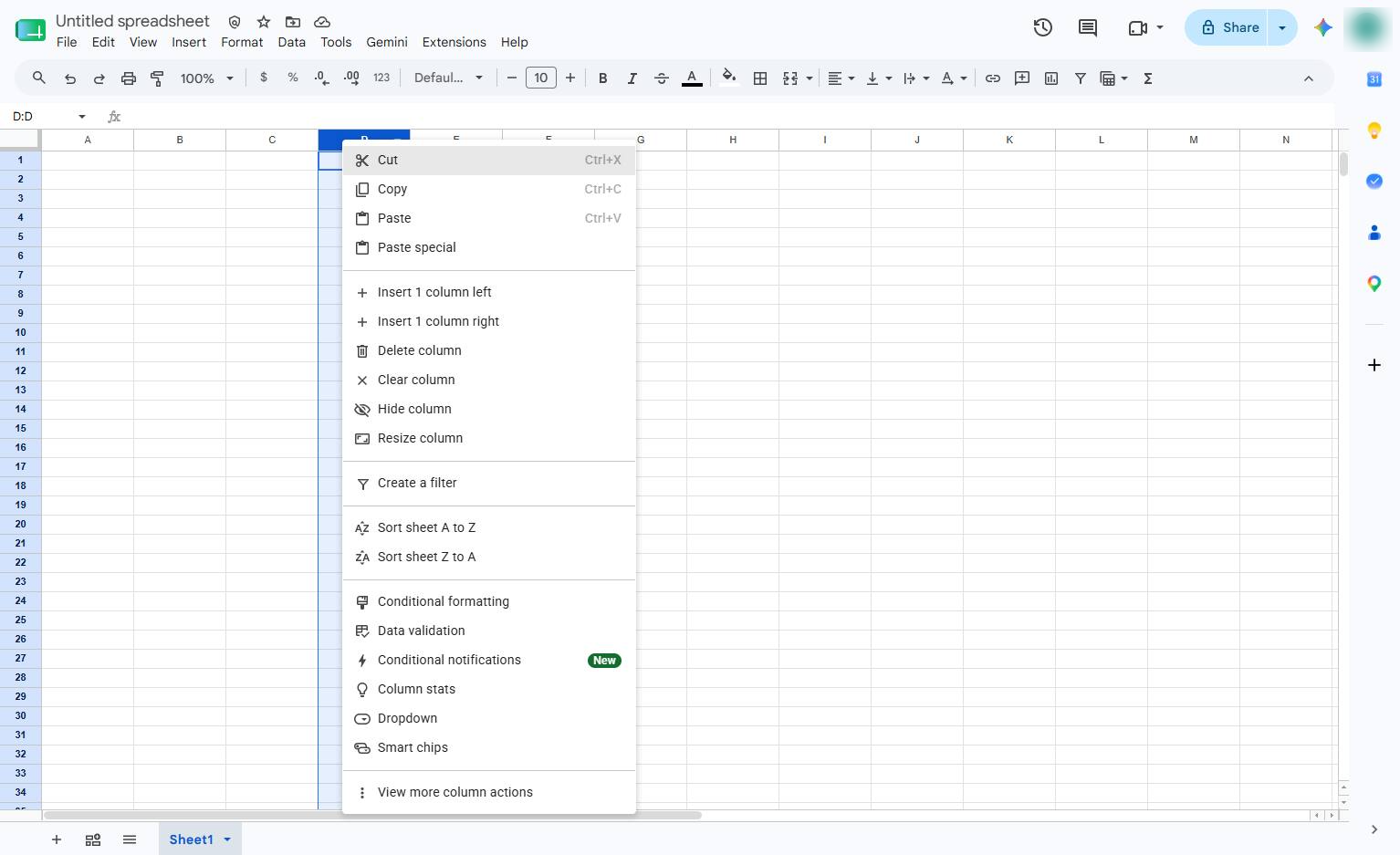
Task: Click the insert link icon
Action: click(992, 78)
